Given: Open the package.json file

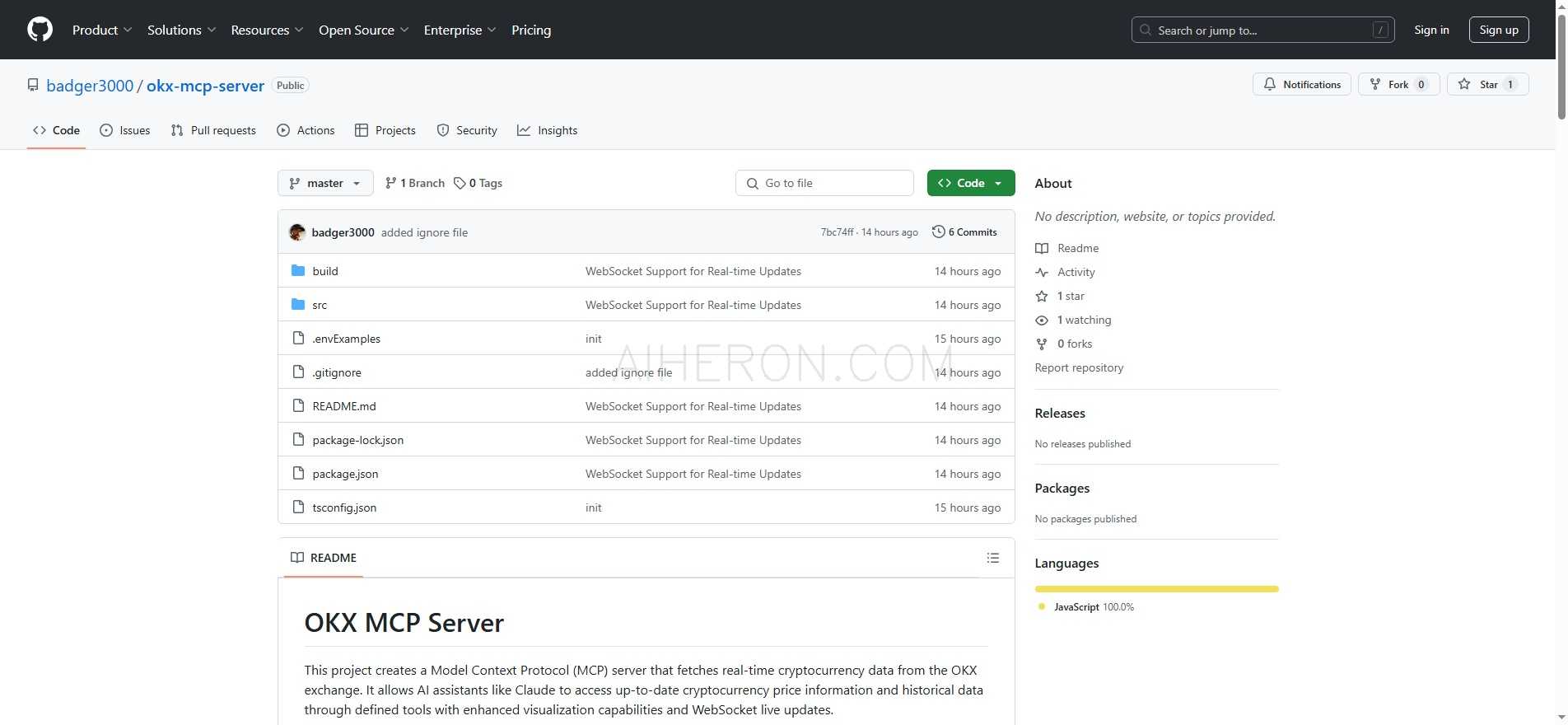Looking at the screenshot, I should pos(345,474).
